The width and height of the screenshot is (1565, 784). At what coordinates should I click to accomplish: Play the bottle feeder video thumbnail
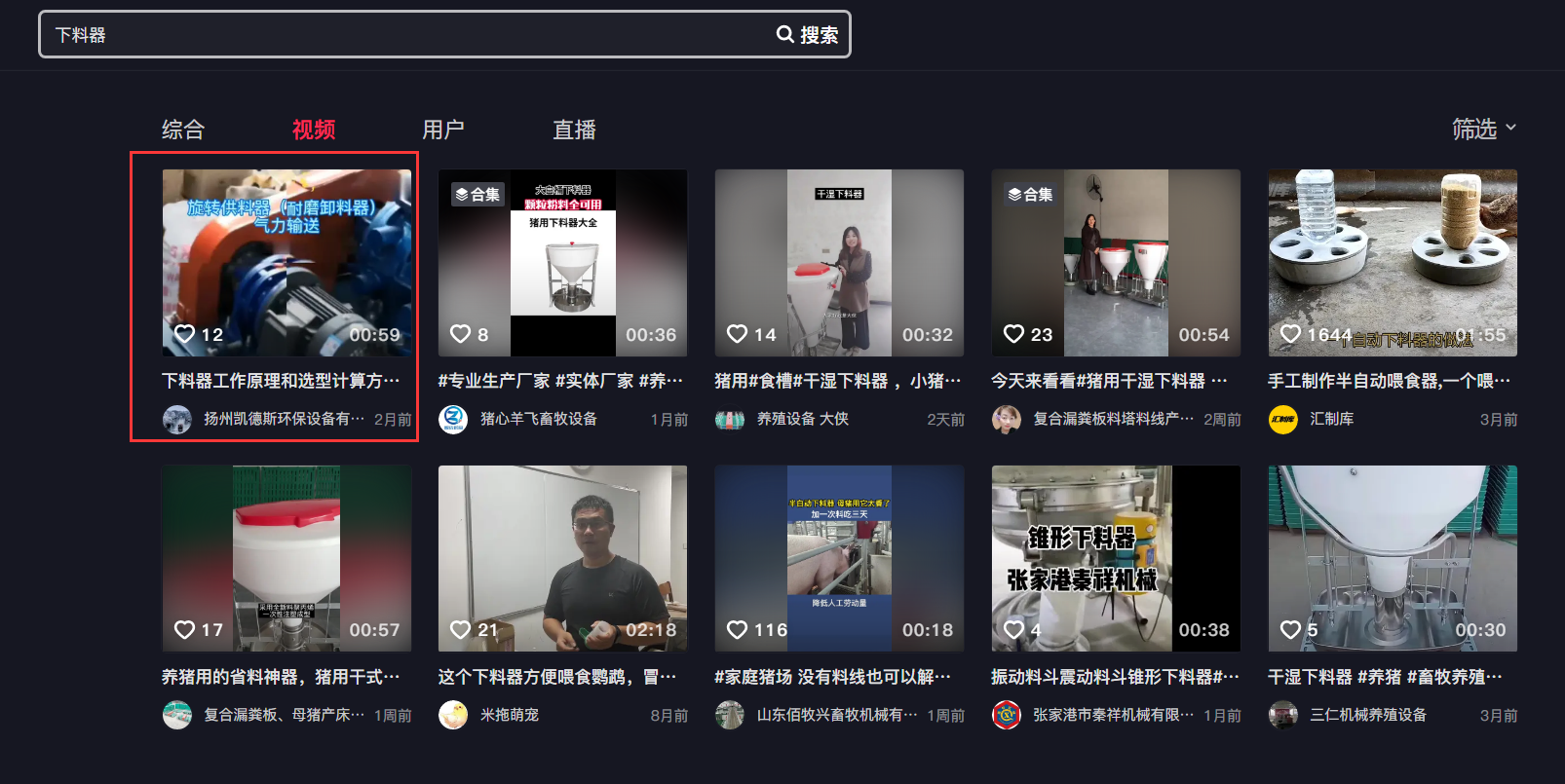[x=1393, y=263]
